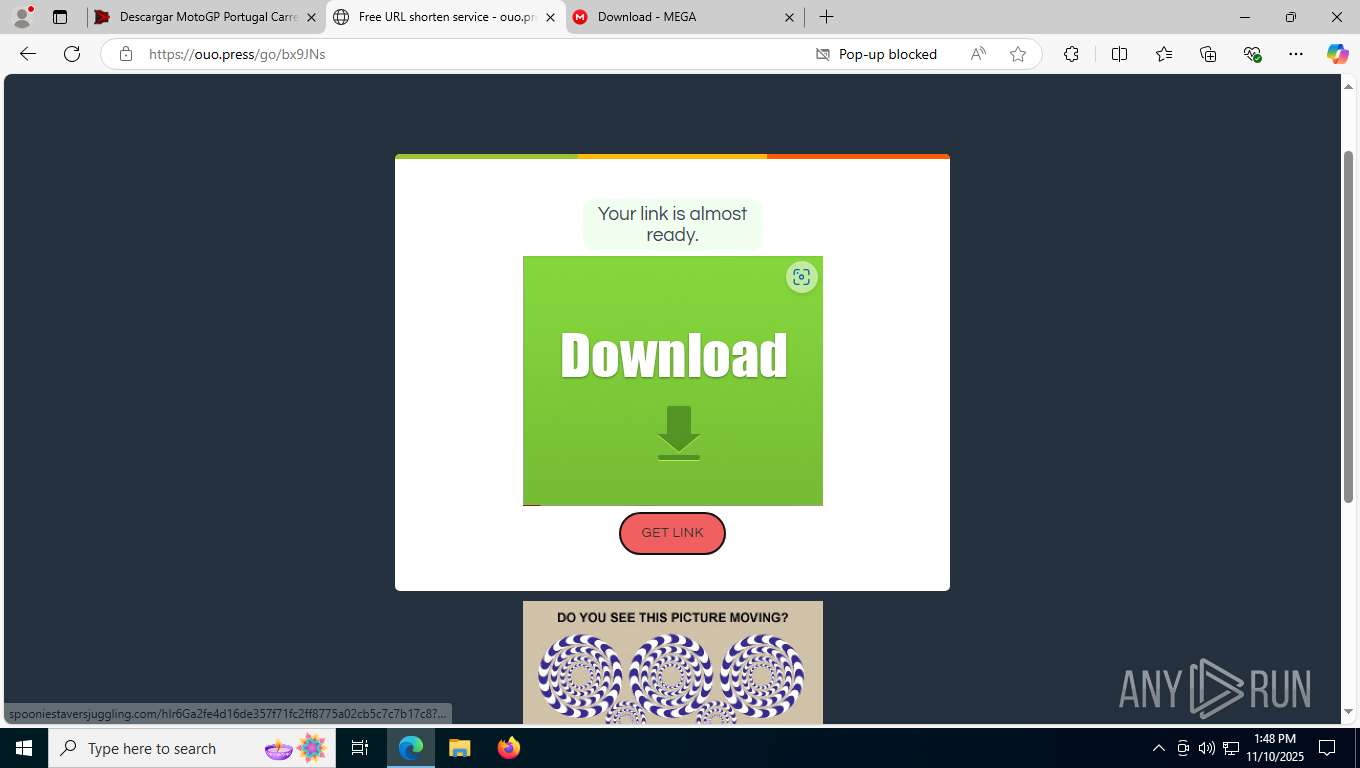Screen dimensions: 1360x768
Task: Open network settings tray icon
Action: pyautogui.click(x=1231, y=748)
